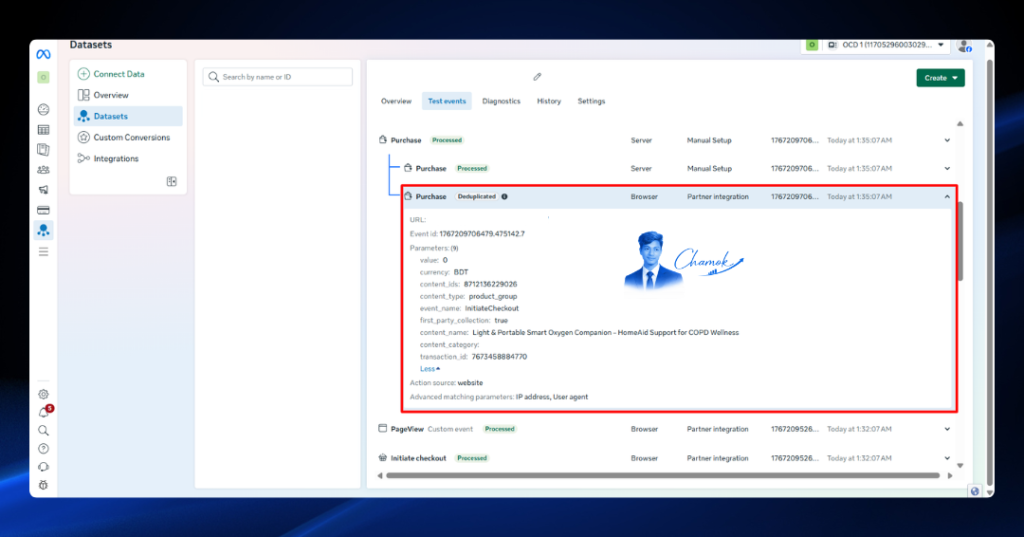Open the billing credit card icon

pos(43,210)
